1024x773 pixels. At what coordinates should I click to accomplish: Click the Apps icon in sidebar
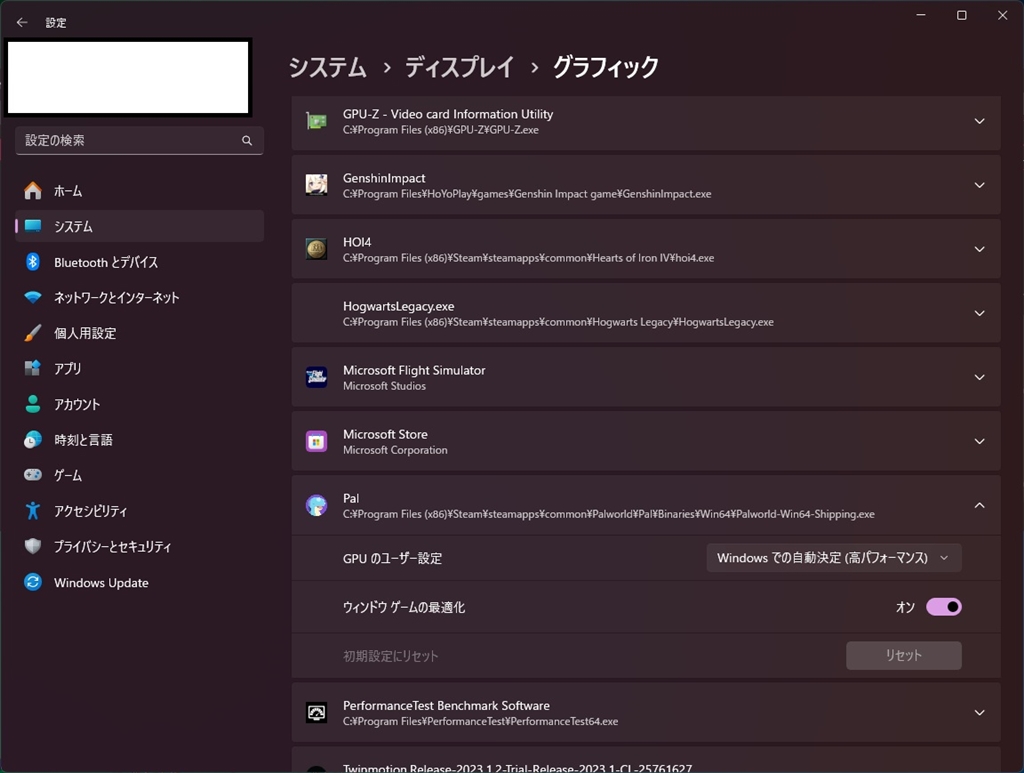[x=33, y=368]
